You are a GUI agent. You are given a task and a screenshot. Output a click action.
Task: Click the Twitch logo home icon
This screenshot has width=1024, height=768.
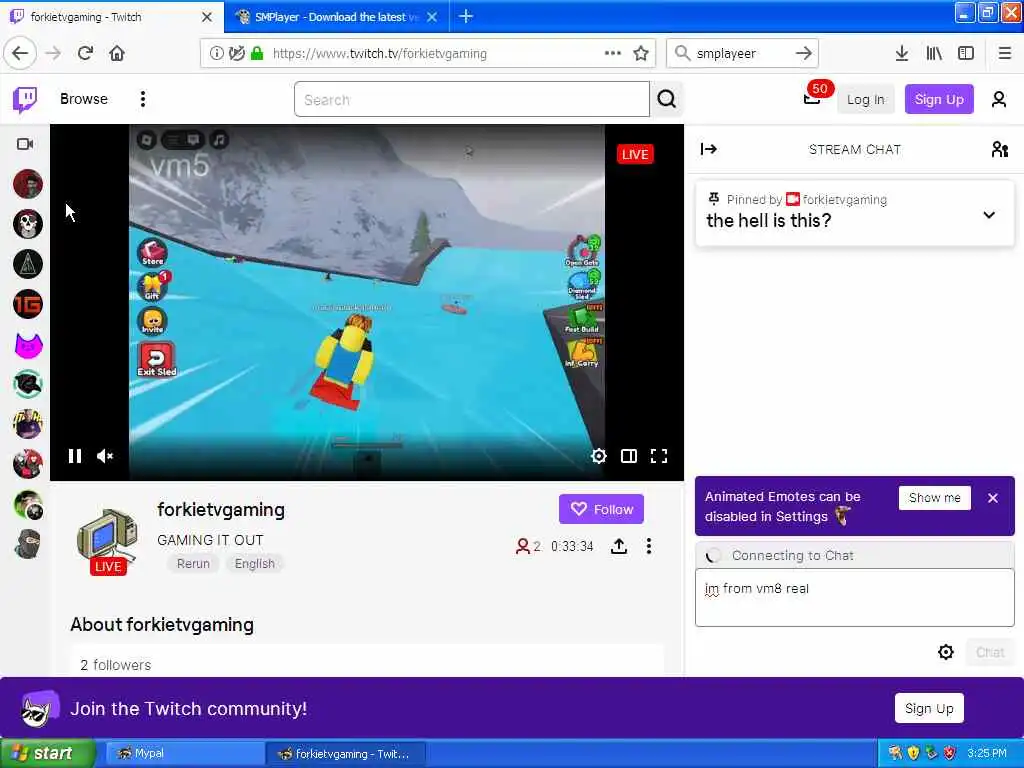tap(25, 99)
